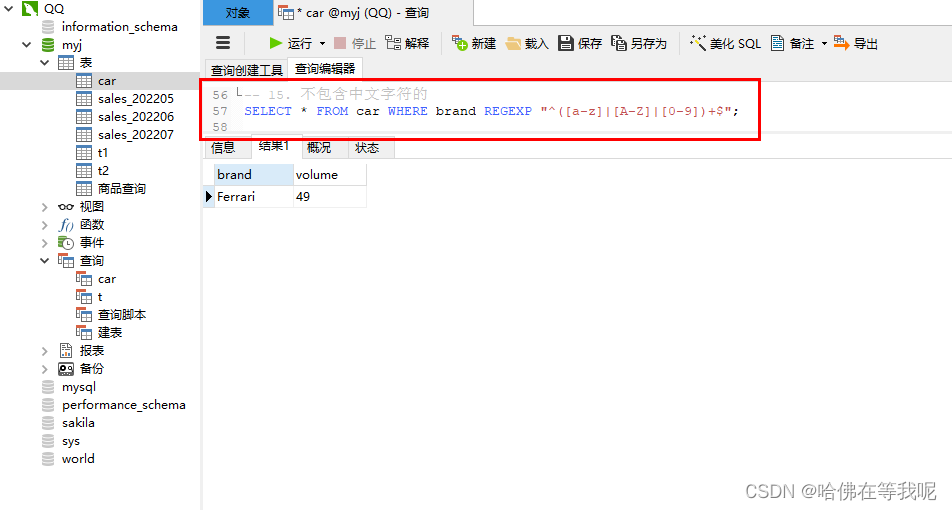Select table sales_202205
The width and height of the screenshot is (952, 510).
point(135,99)
